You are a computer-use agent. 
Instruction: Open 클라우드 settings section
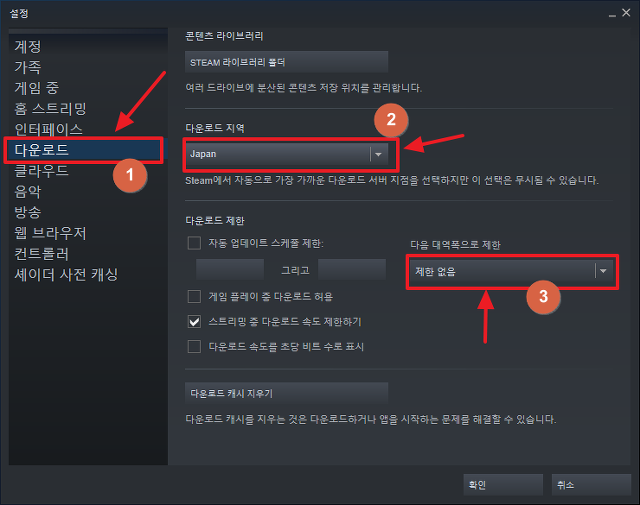(41, 171)
